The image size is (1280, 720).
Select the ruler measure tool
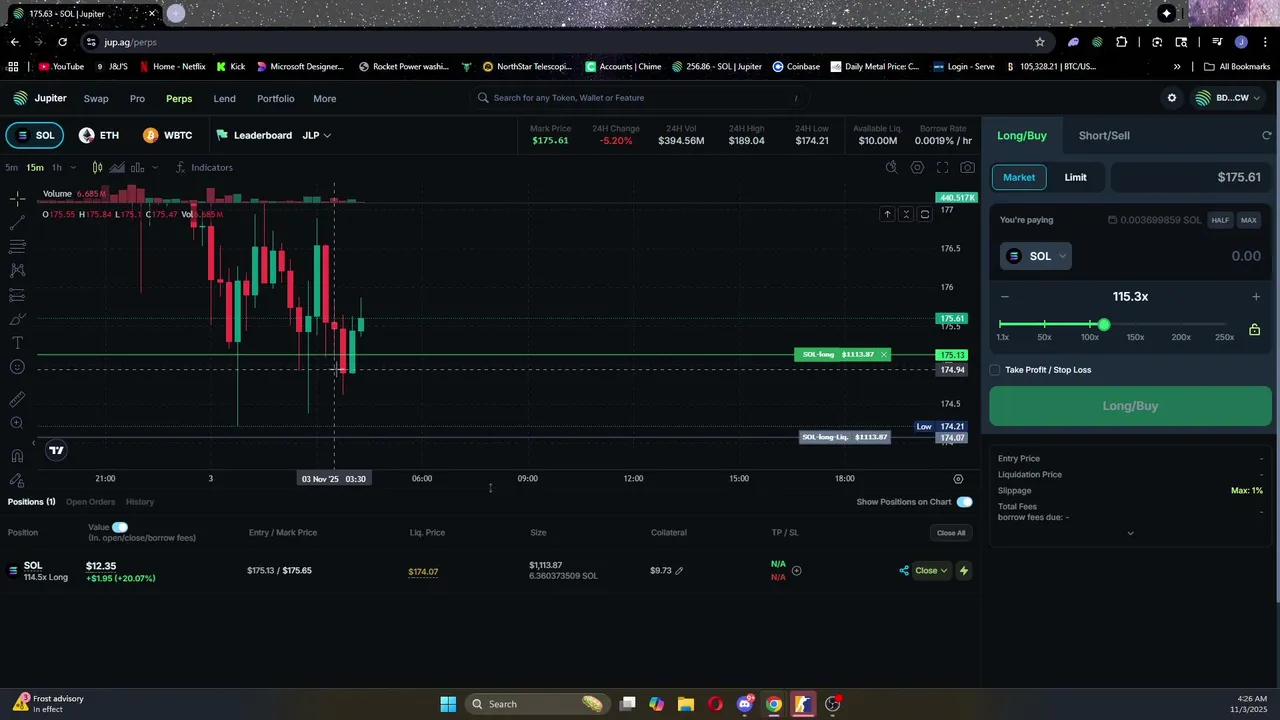pyautogui.click(x=17, y=399)
